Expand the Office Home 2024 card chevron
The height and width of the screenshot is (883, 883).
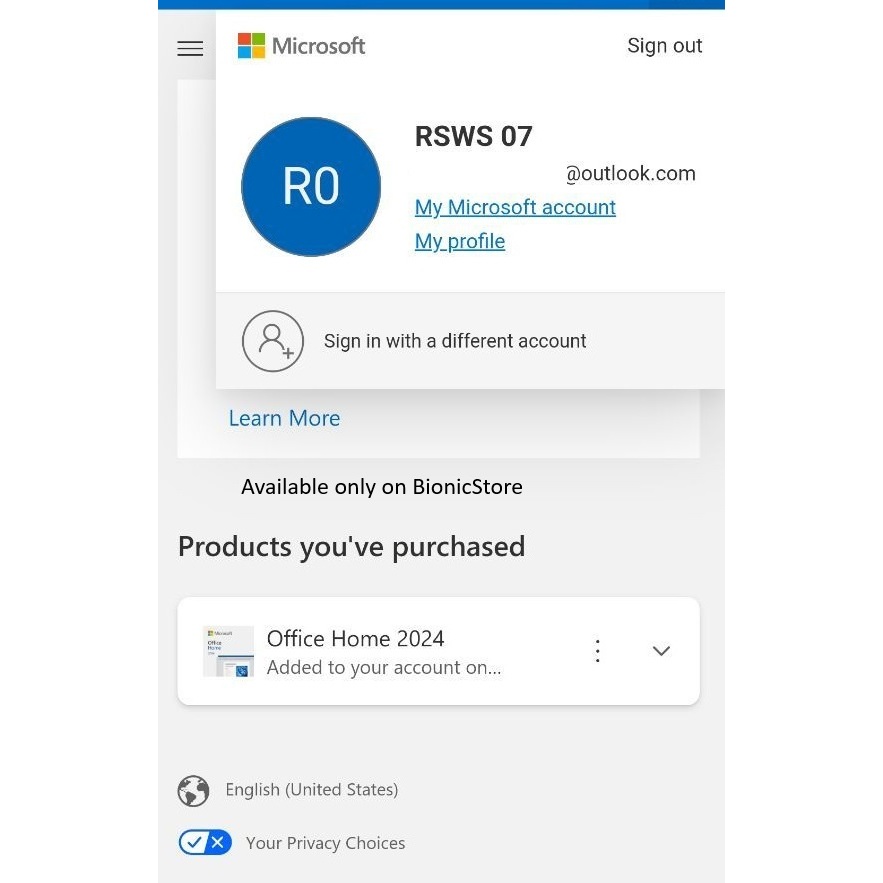click(661, 651)
